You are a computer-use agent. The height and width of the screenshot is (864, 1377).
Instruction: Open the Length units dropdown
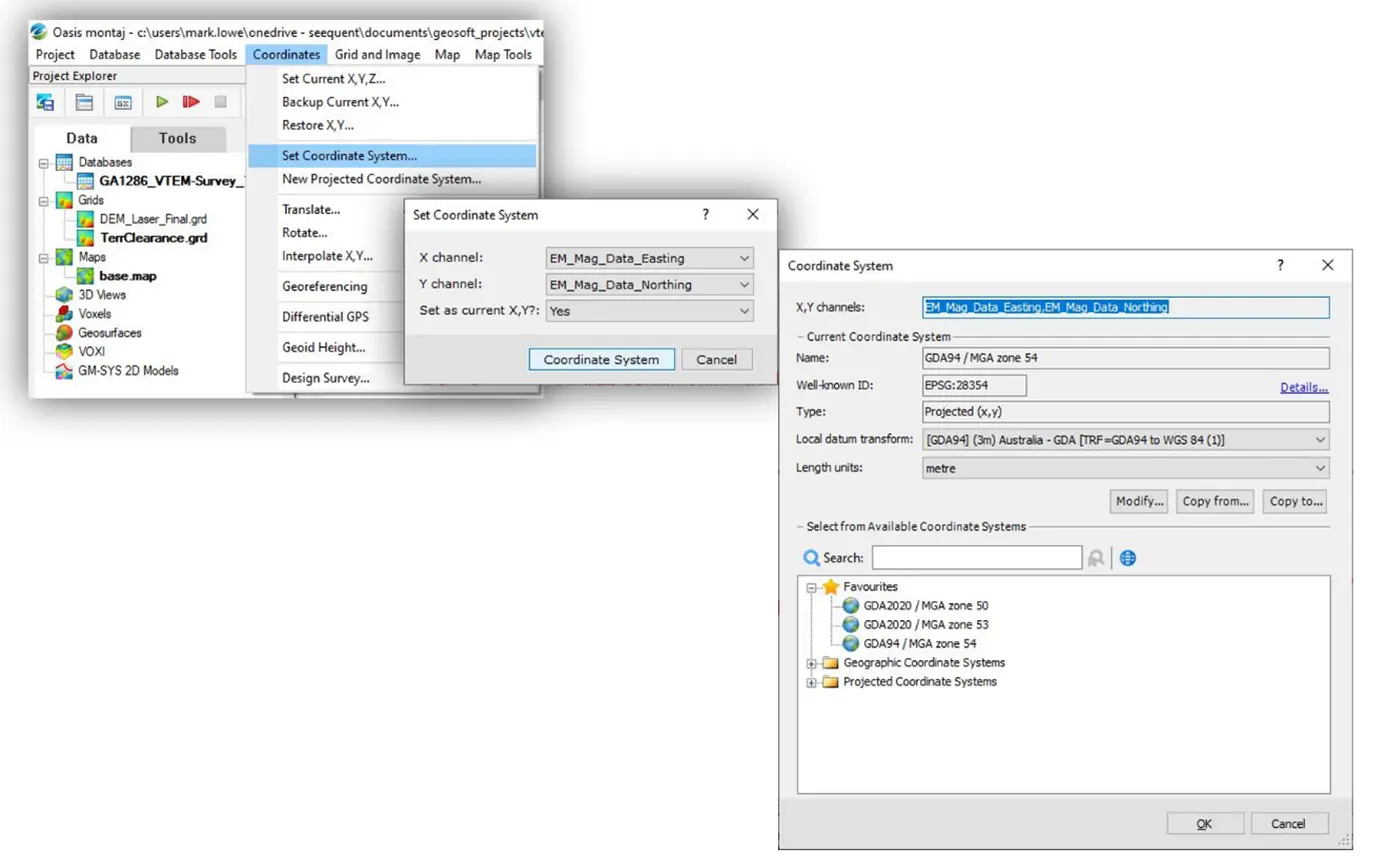[x=1320, y=468]
